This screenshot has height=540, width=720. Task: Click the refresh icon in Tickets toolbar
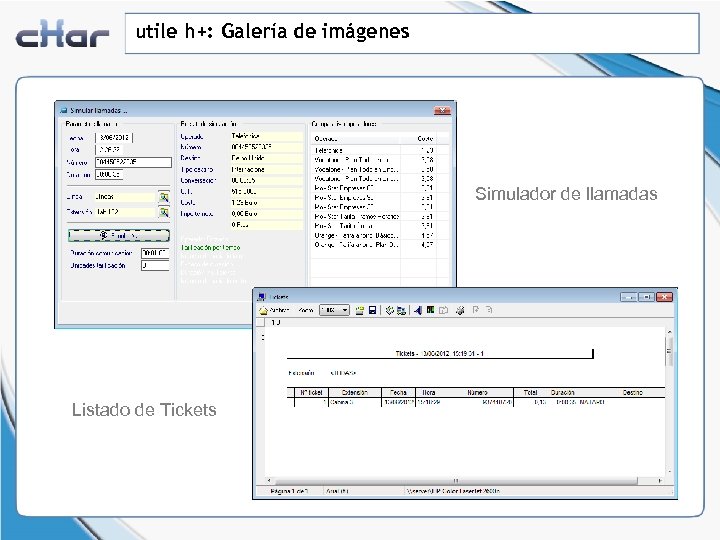[390, 310]
